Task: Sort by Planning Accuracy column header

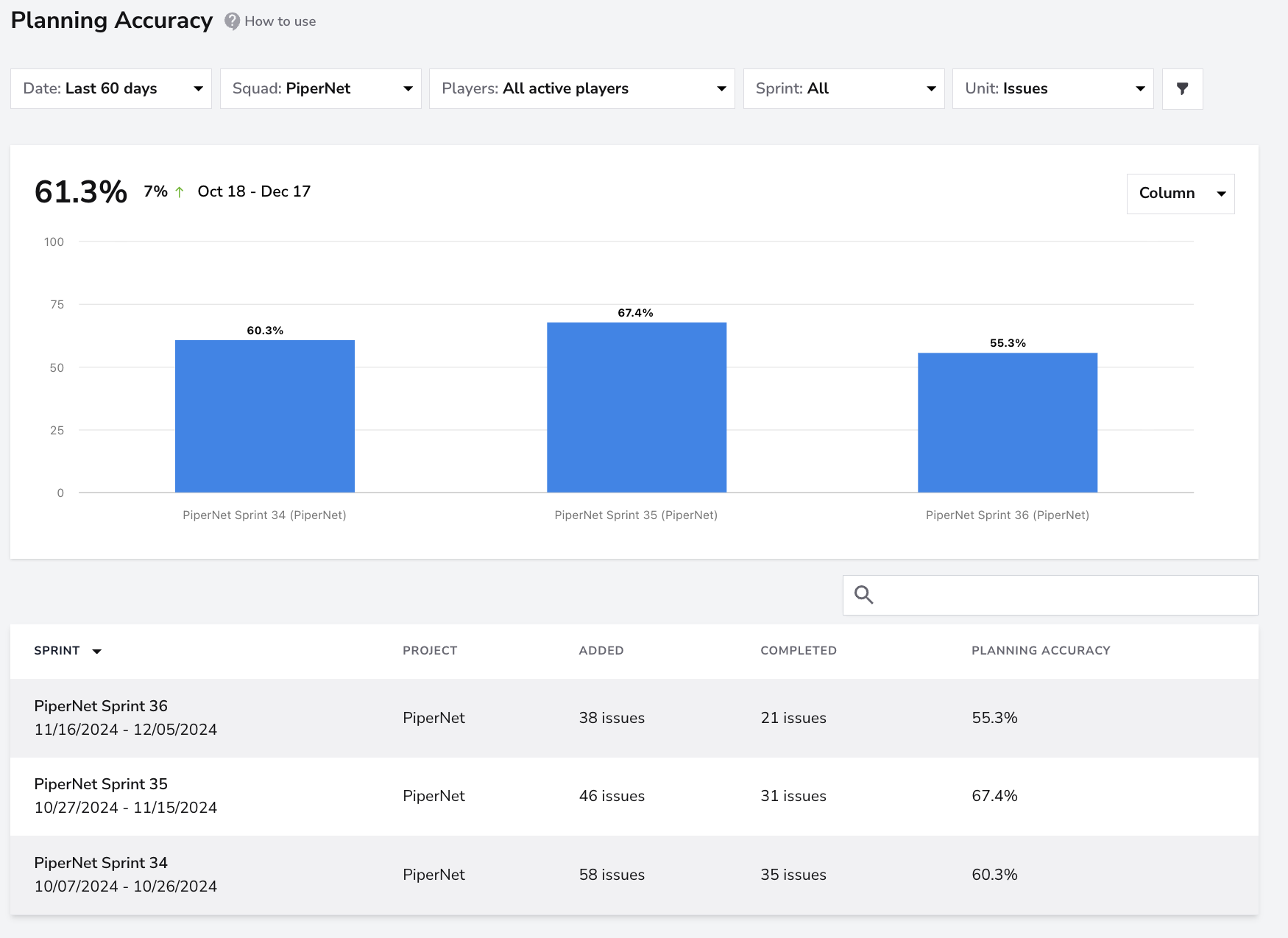Action: click(x=1041, y=651)
